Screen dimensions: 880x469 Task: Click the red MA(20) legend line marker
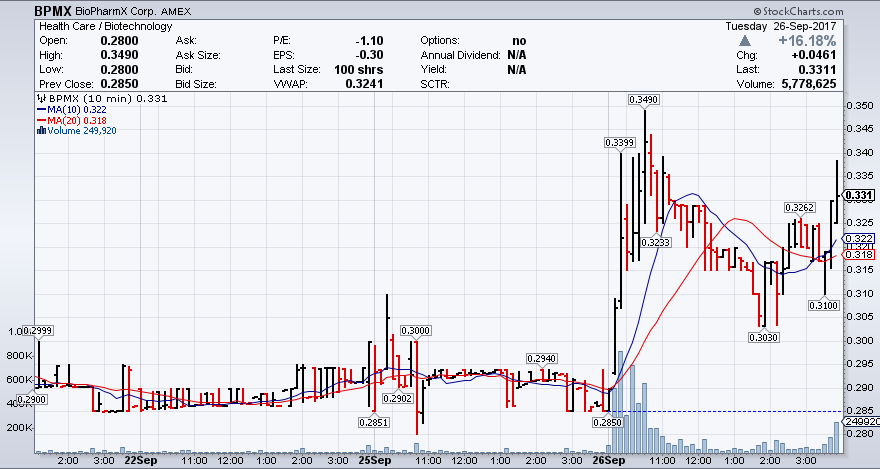41,120
